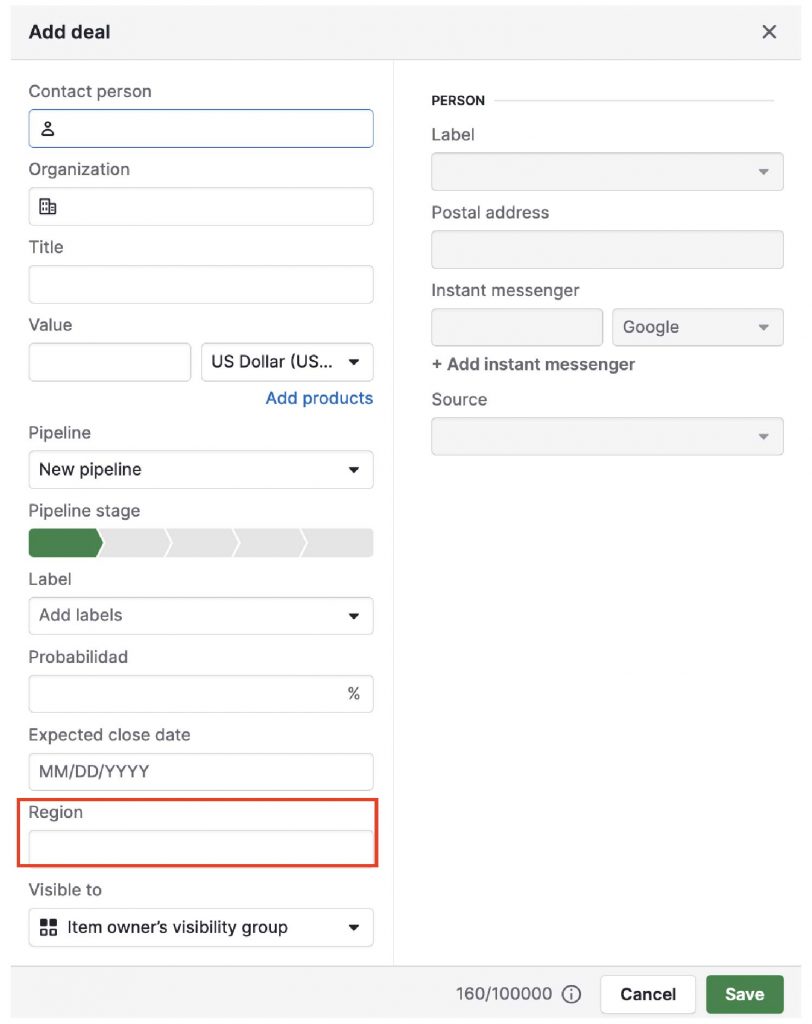Open the New pipeline dropdown
The width and height of the screenshot is (812, 1024).
coord(200,470)
